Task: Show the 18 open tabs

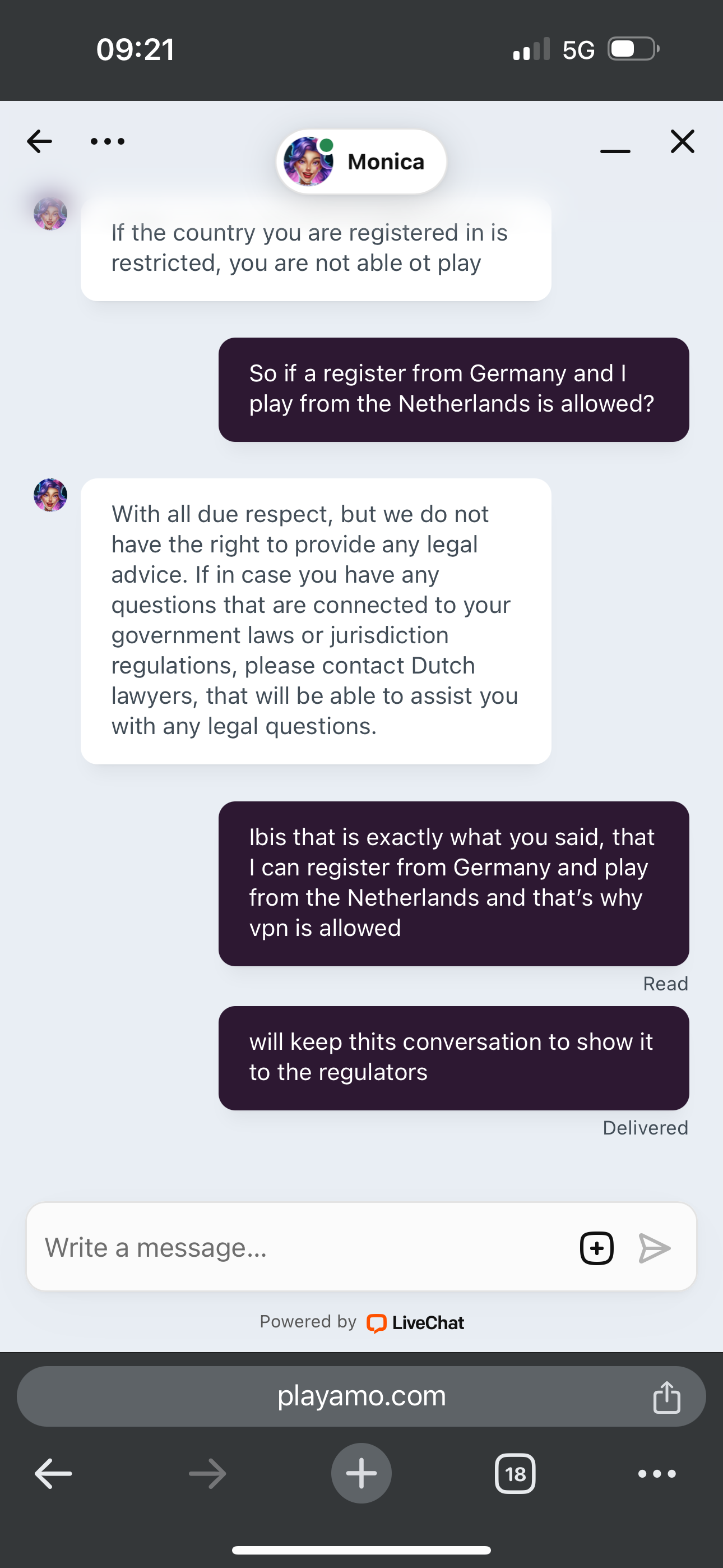Action: 515,1474
